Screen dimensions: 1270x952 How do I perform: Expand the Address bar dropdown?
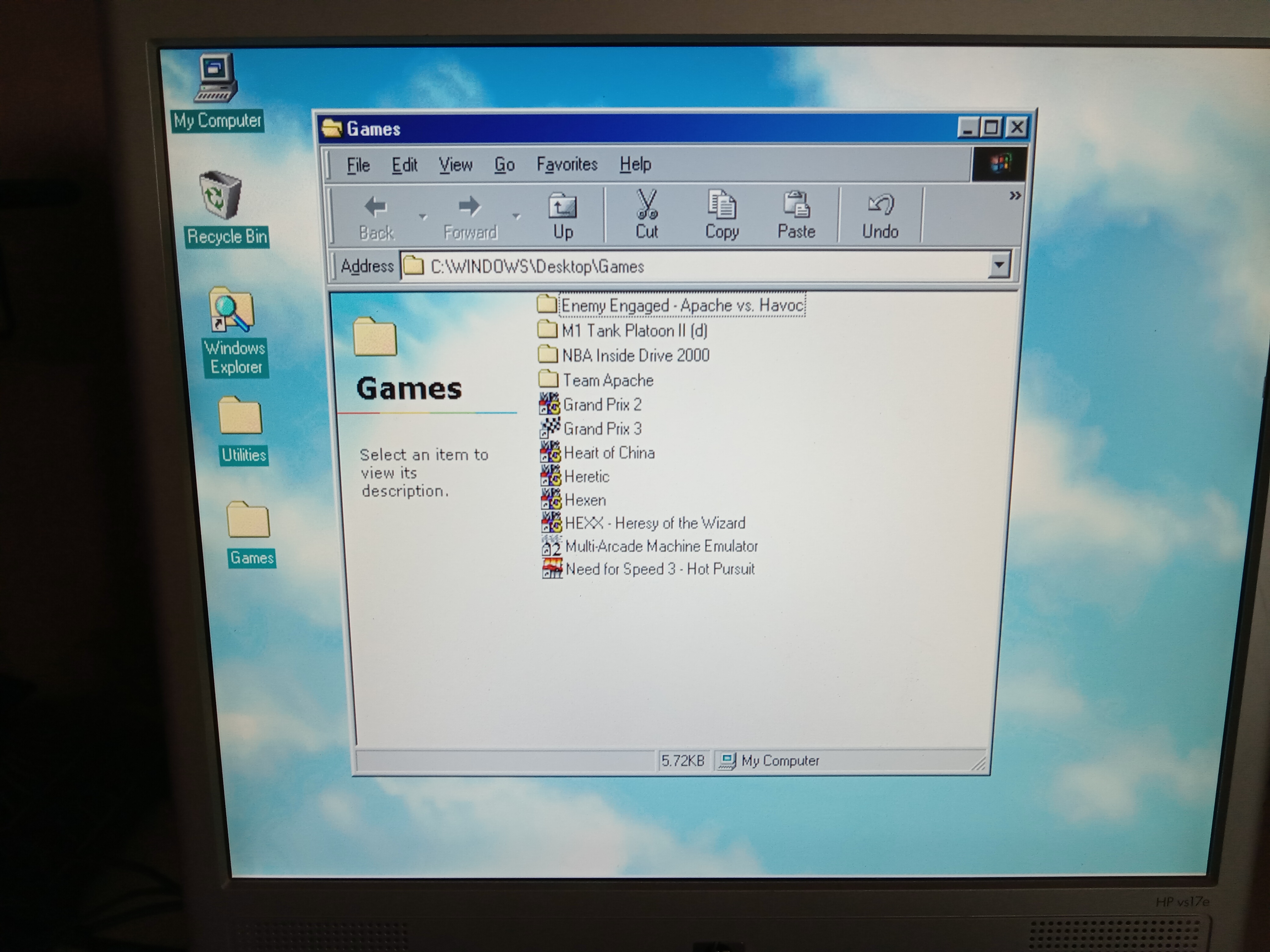tap(999, 266)
